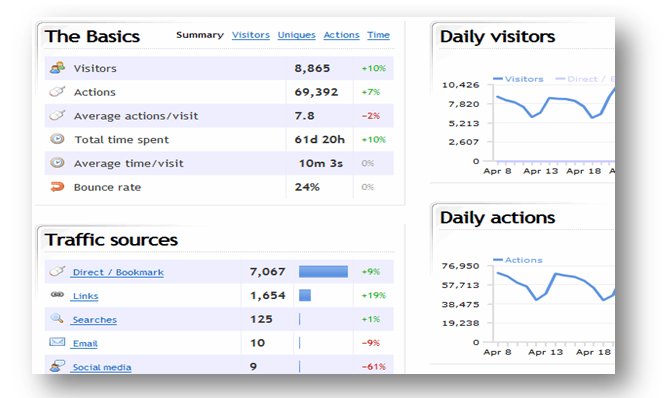This screenshot has height=398, width=670.
Task: Click the 61d 20h total time value
Action: coord(320,140)
